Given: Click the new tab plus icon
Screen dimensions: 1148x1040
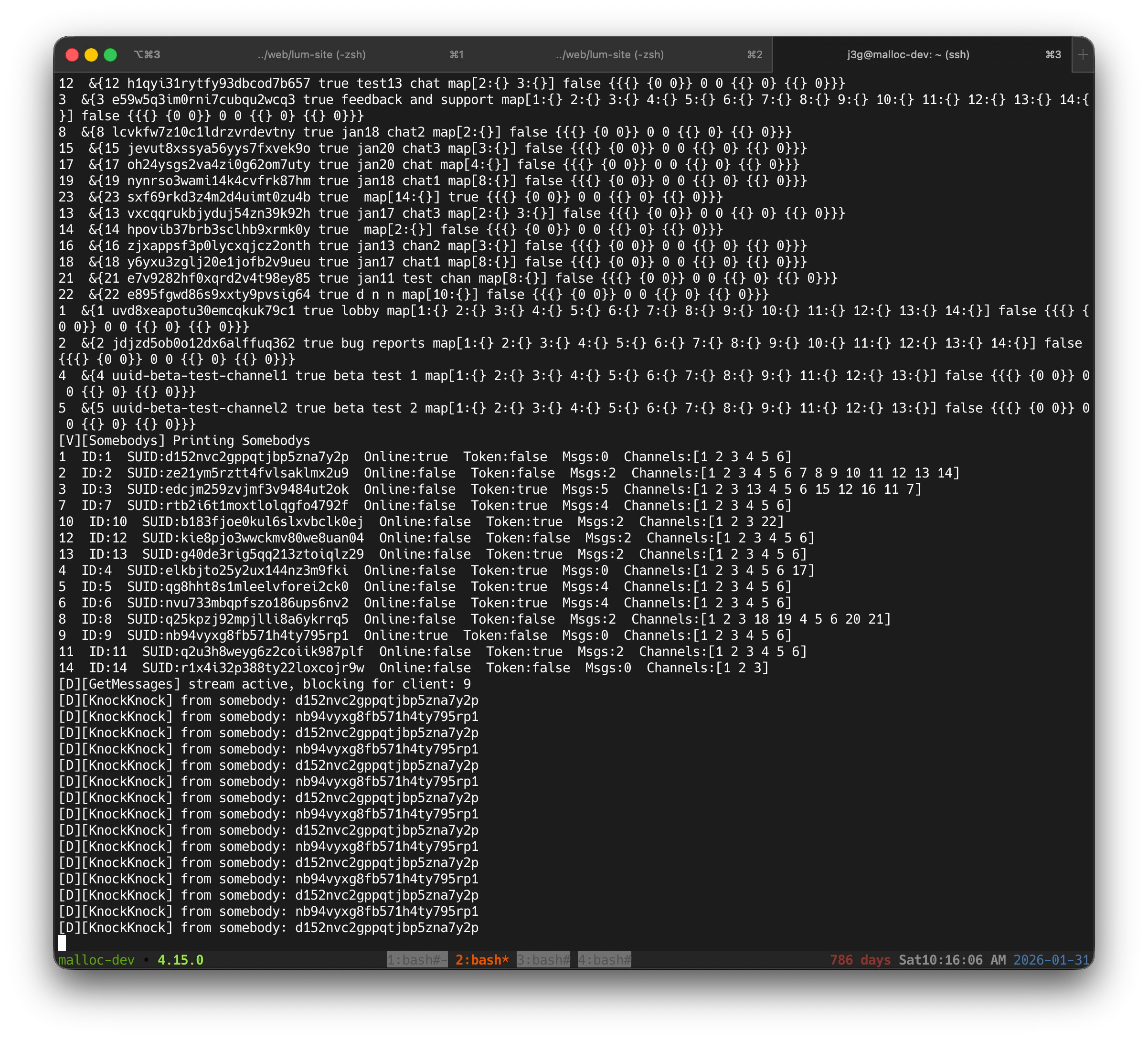Looking at the screenshot, I should tap(1083, 55).
